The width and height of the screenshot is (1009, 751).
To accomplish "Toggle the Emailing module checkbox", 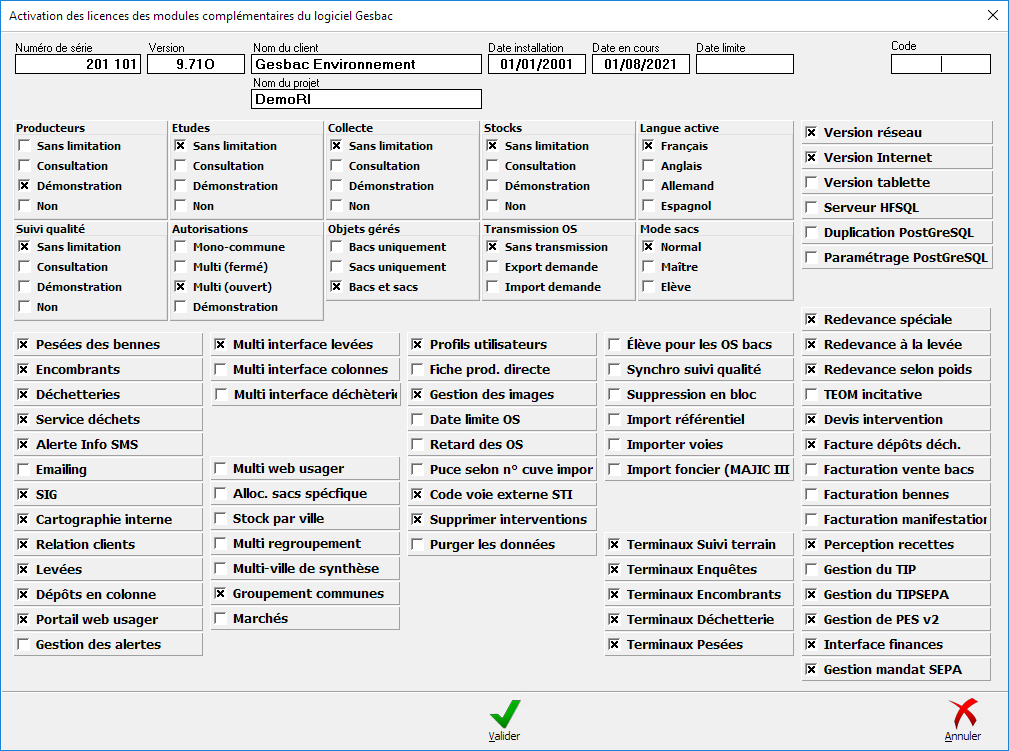I will (23, 470).
